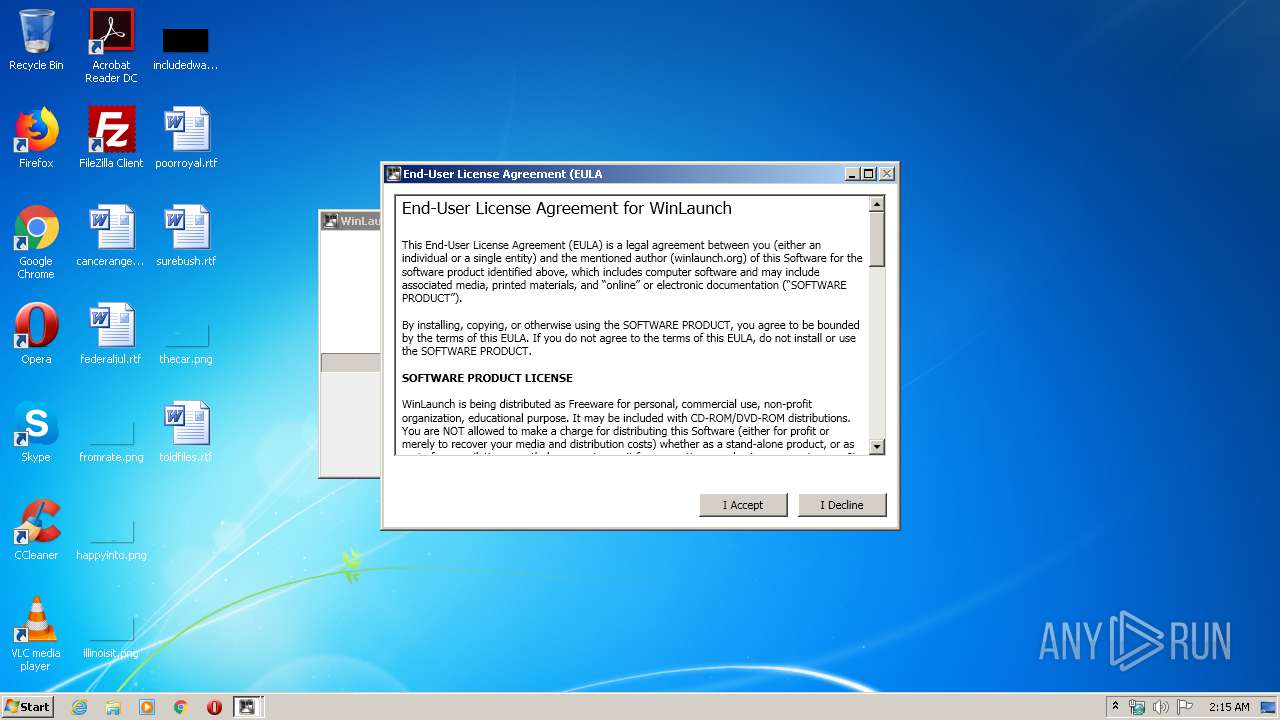
Task: Open CCleaner desktop shortcut
Action: [x=36, y=530]
